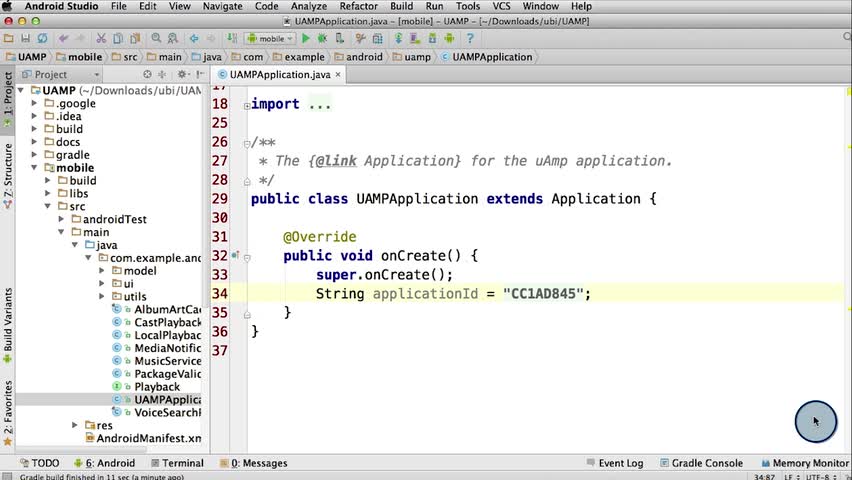
Task: Open the Memory Monitor tool window
Action: (805, 463)
